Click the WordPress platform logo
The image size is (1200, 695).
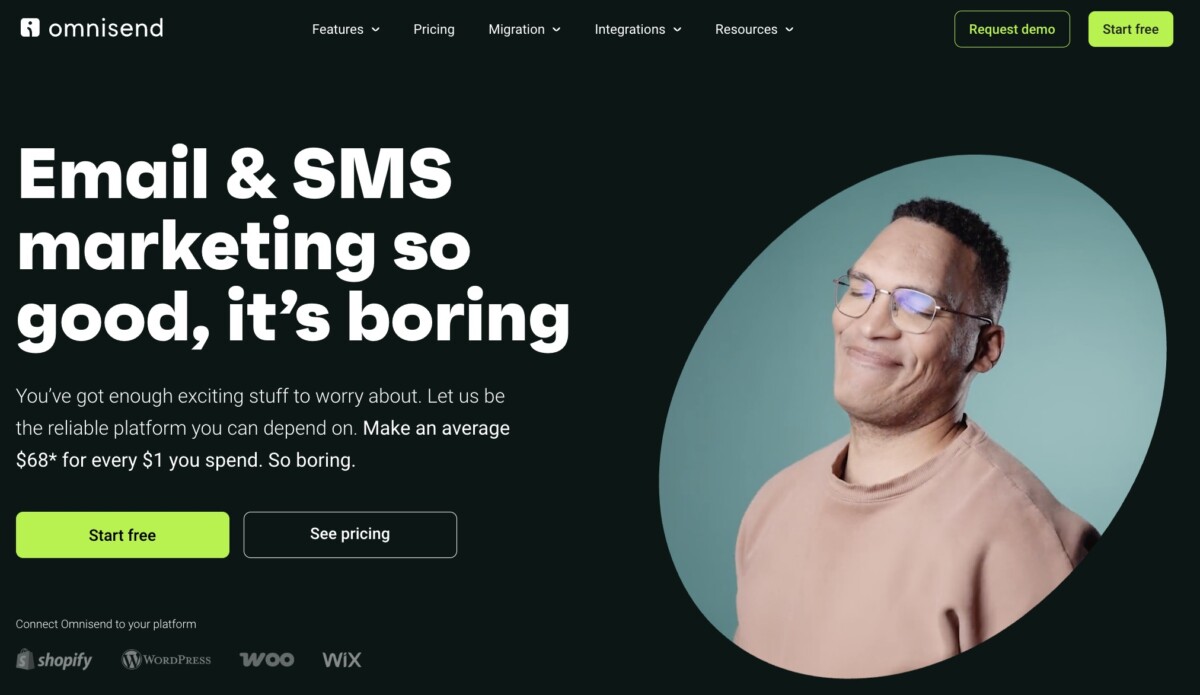point(166,660)
